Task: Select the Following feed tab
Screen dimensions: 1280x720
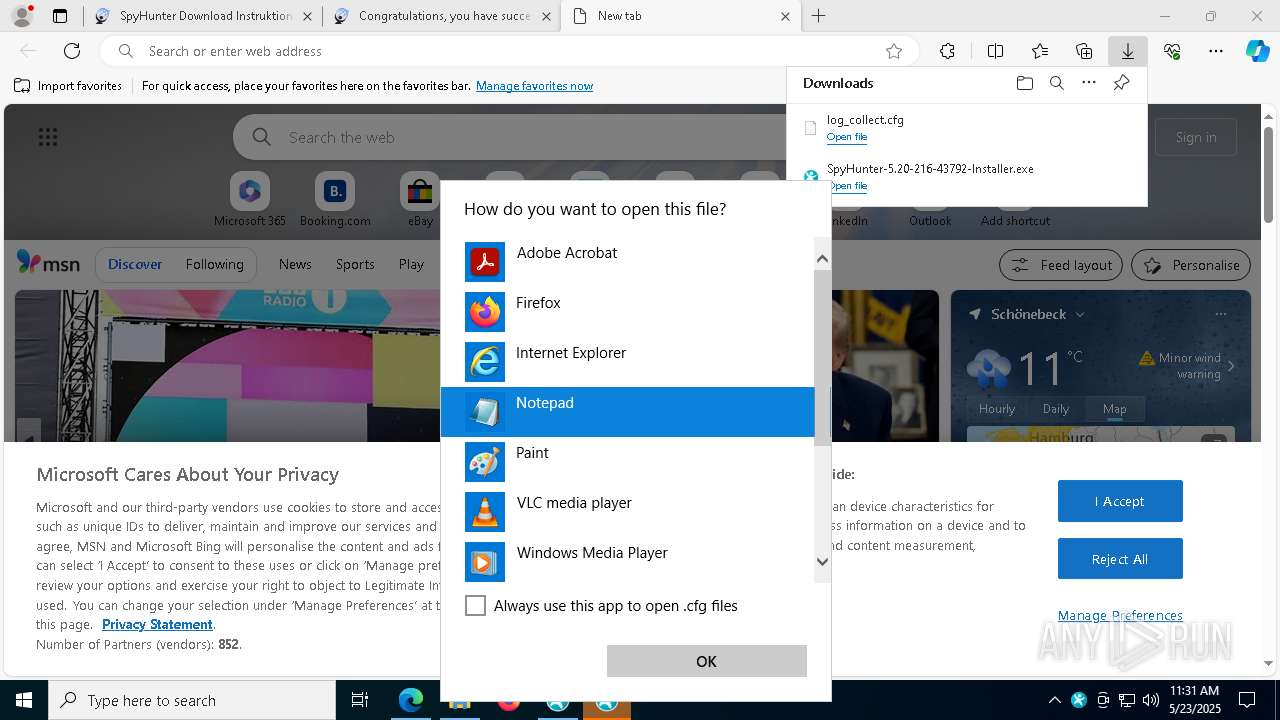Action: point(214,264)
